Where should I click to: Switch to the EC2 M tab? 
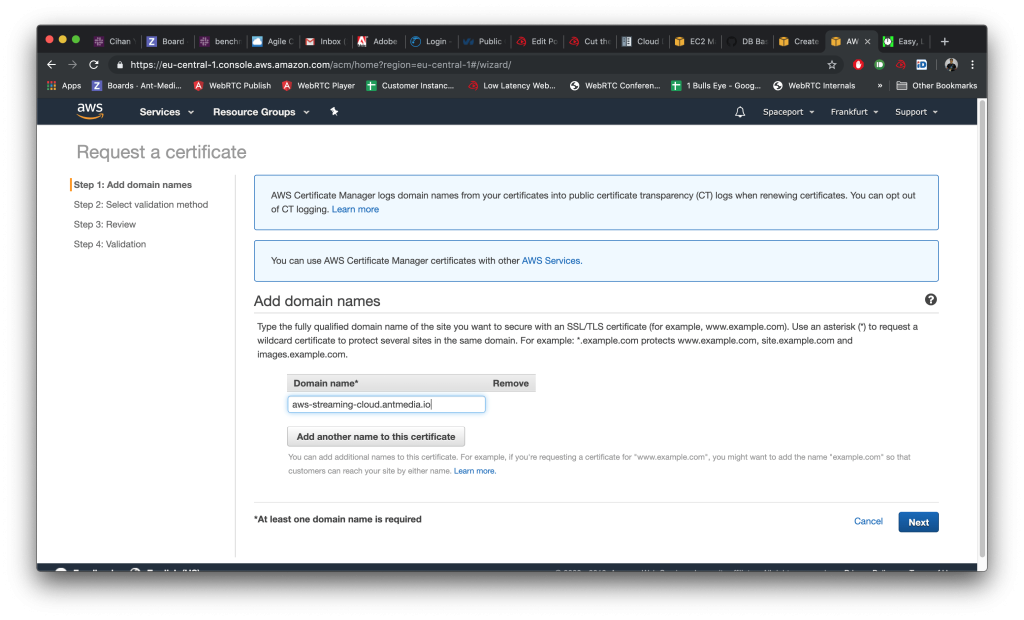click(695, 41)
